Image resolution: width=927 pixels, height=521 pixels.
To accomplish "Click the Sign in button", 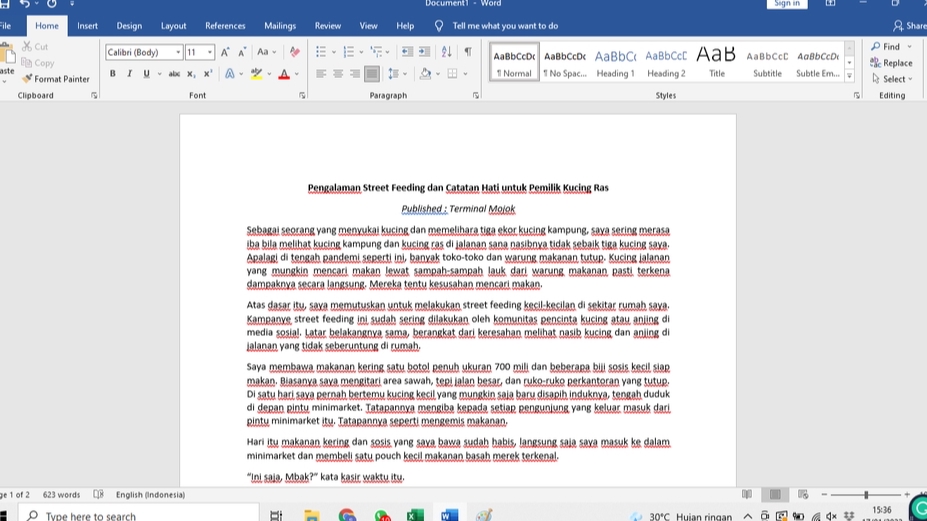I will 787,4.
